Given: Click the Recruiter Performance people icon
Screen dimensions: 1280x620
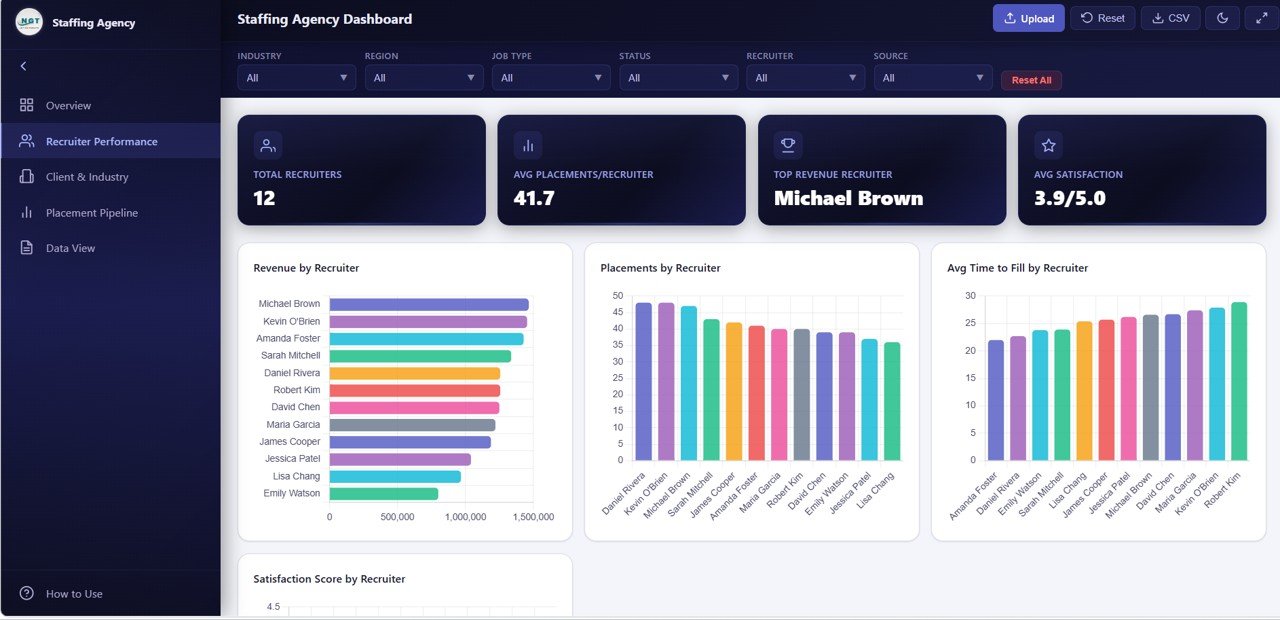Looking at the screenshot, I should [x=25, y=141].
